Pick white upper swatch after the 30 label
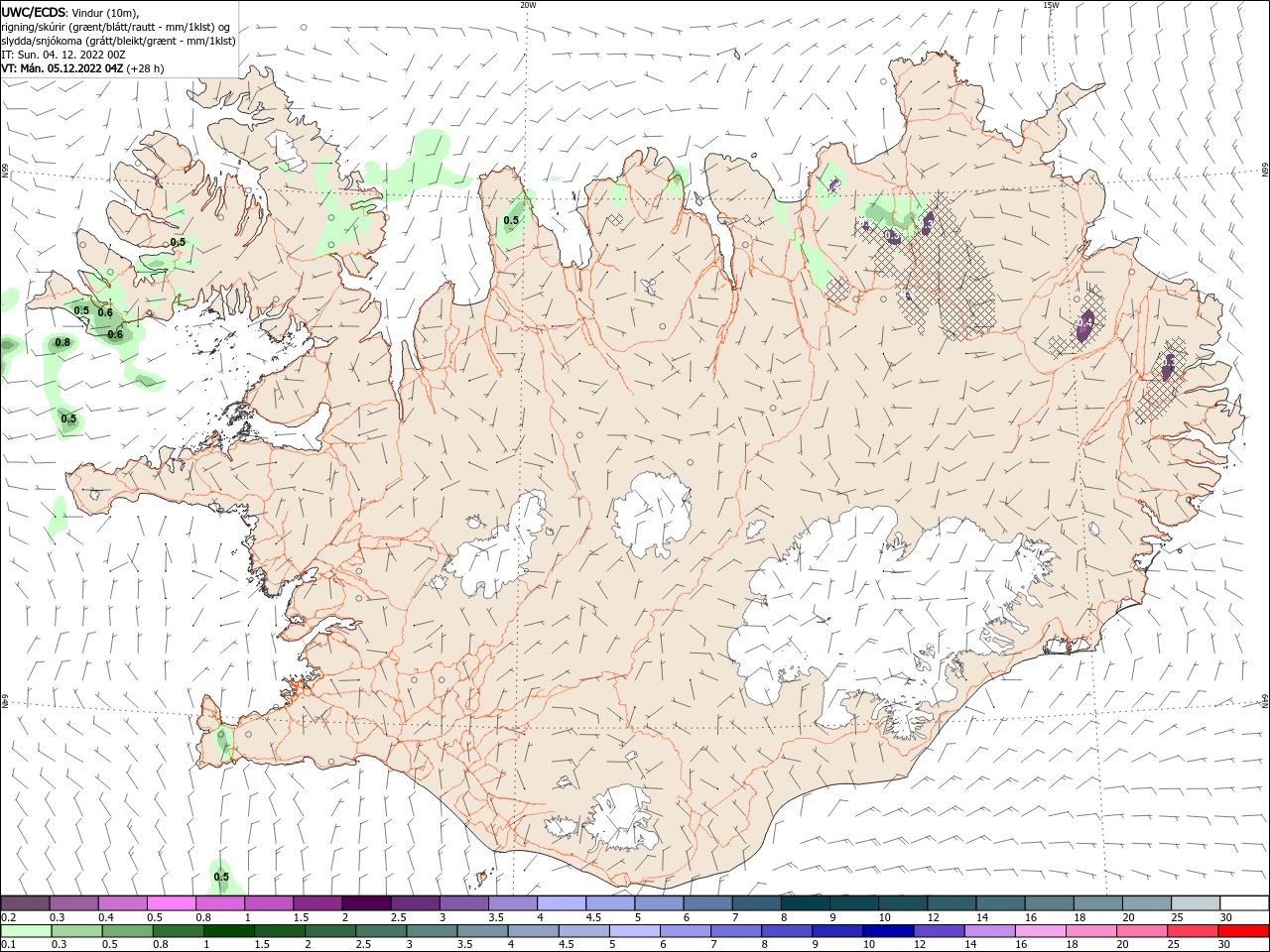1270x952 pixels. coord(1244,903)
